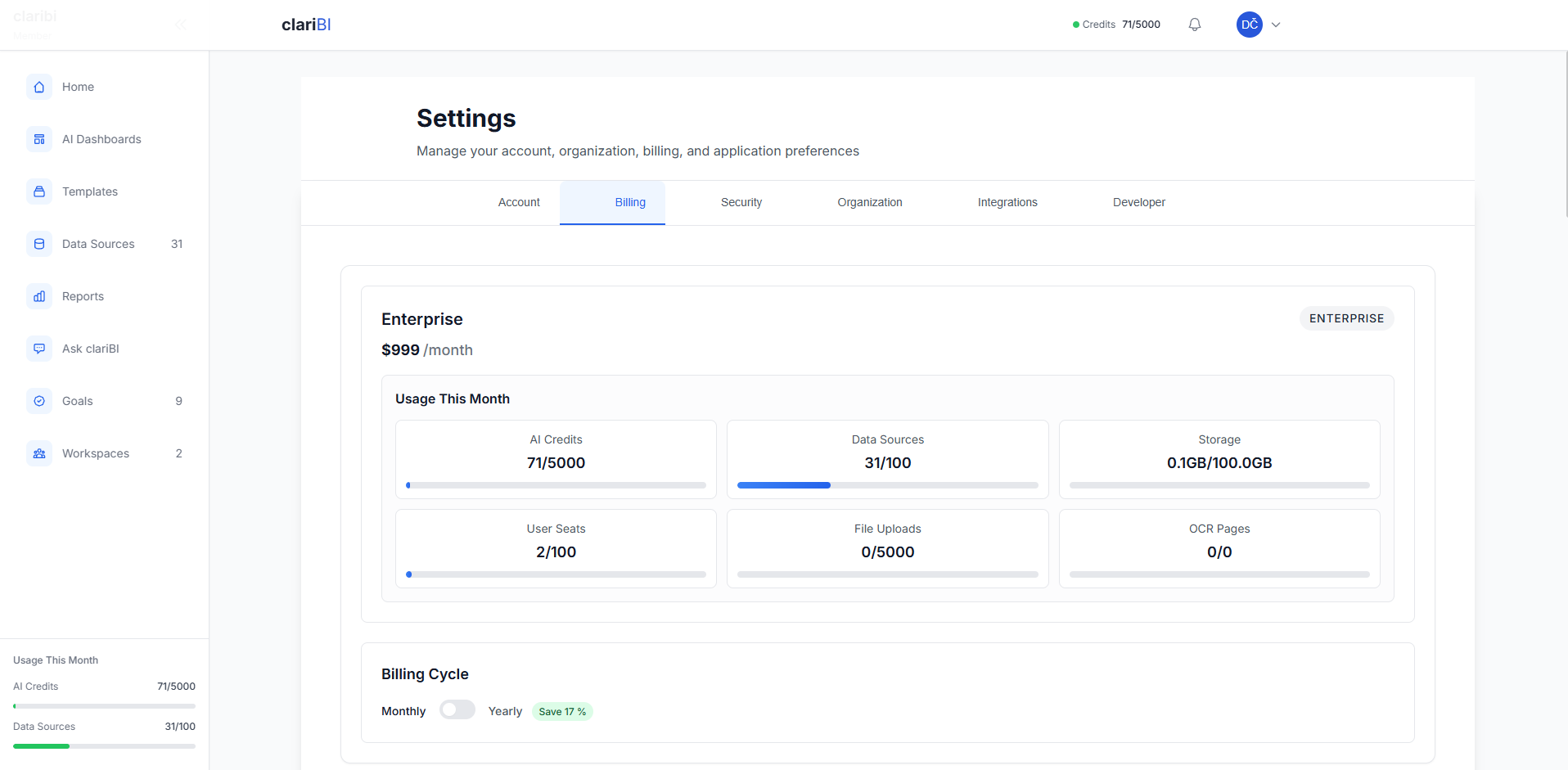Click sidebar AI Credits usage bar
1568x770 pixels.
coord(104,706)
